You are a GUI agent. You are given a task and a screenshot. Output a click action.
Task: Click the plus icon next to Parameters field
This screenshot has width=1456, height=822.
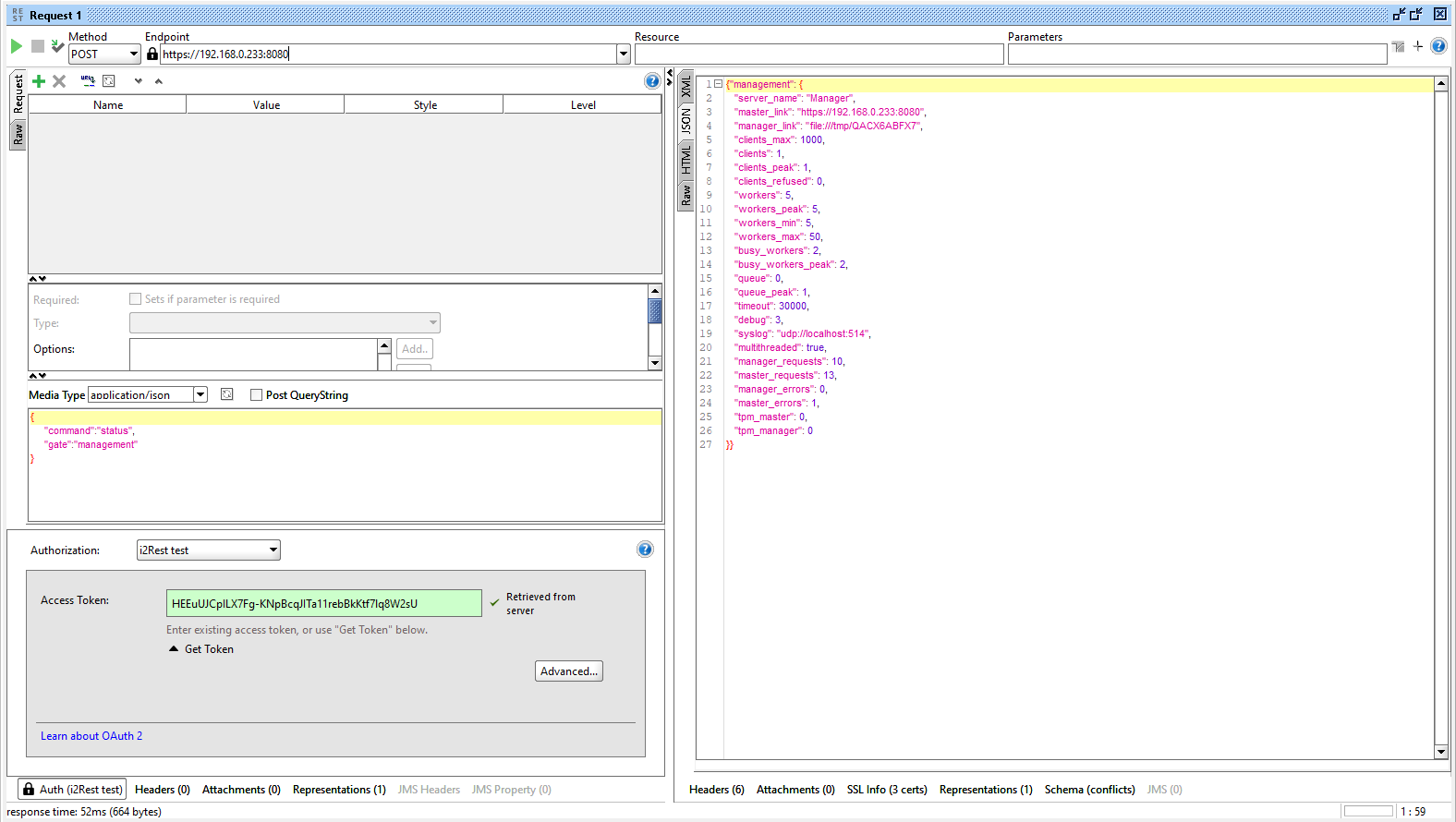[x=1418, y=46]
